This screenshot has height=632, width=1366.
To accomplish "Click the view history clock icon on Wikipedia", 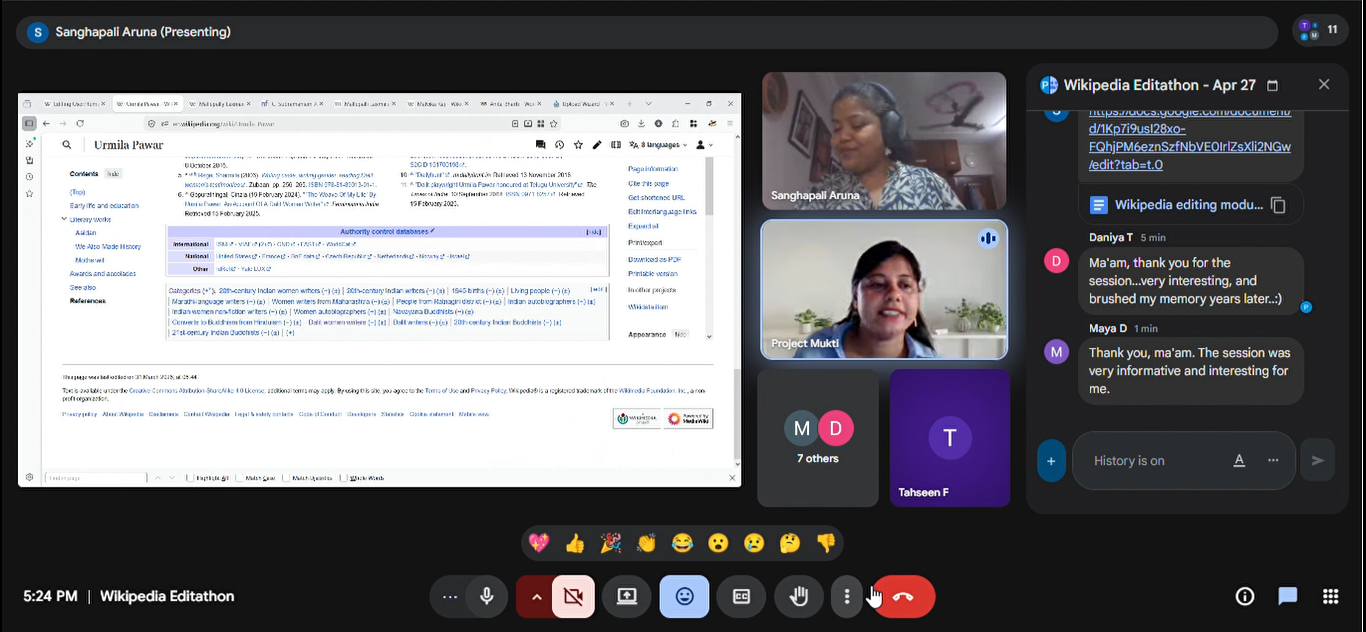I will [x=559, y=145].
